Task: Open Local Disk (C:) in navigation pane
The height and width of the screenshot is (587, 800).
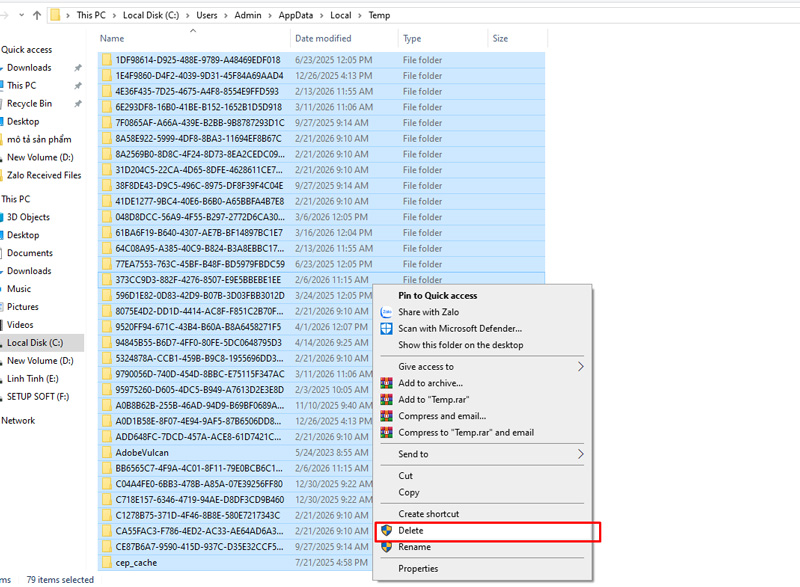Action: coord(33,343)
